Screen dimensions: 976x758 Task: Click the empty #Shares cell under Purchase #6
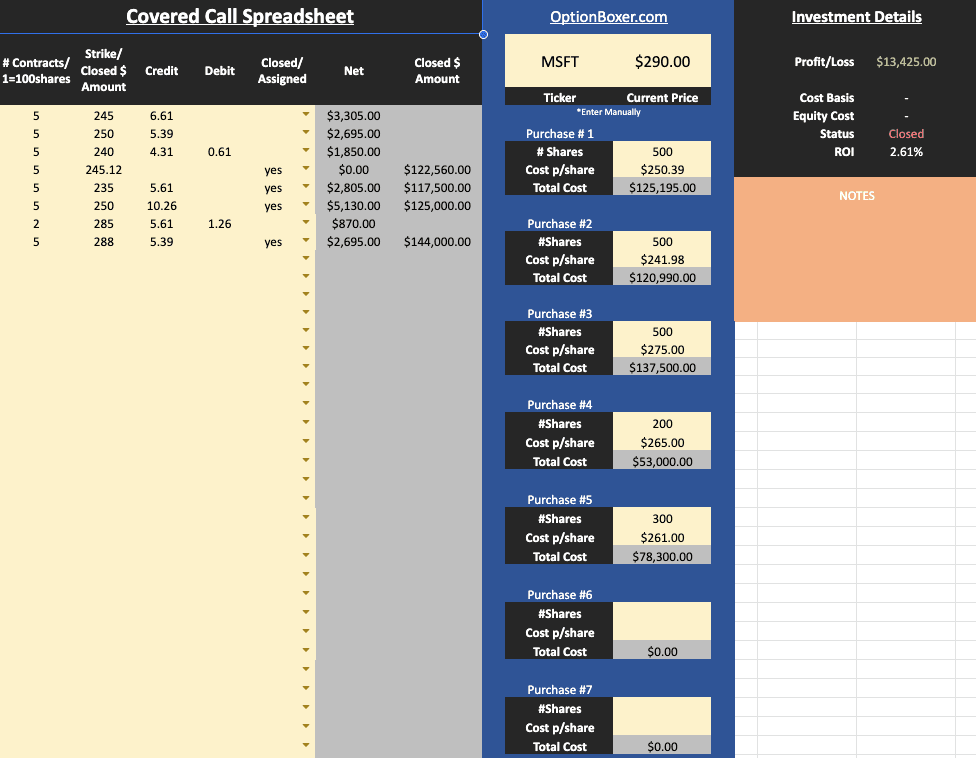[x=661, y=613]
